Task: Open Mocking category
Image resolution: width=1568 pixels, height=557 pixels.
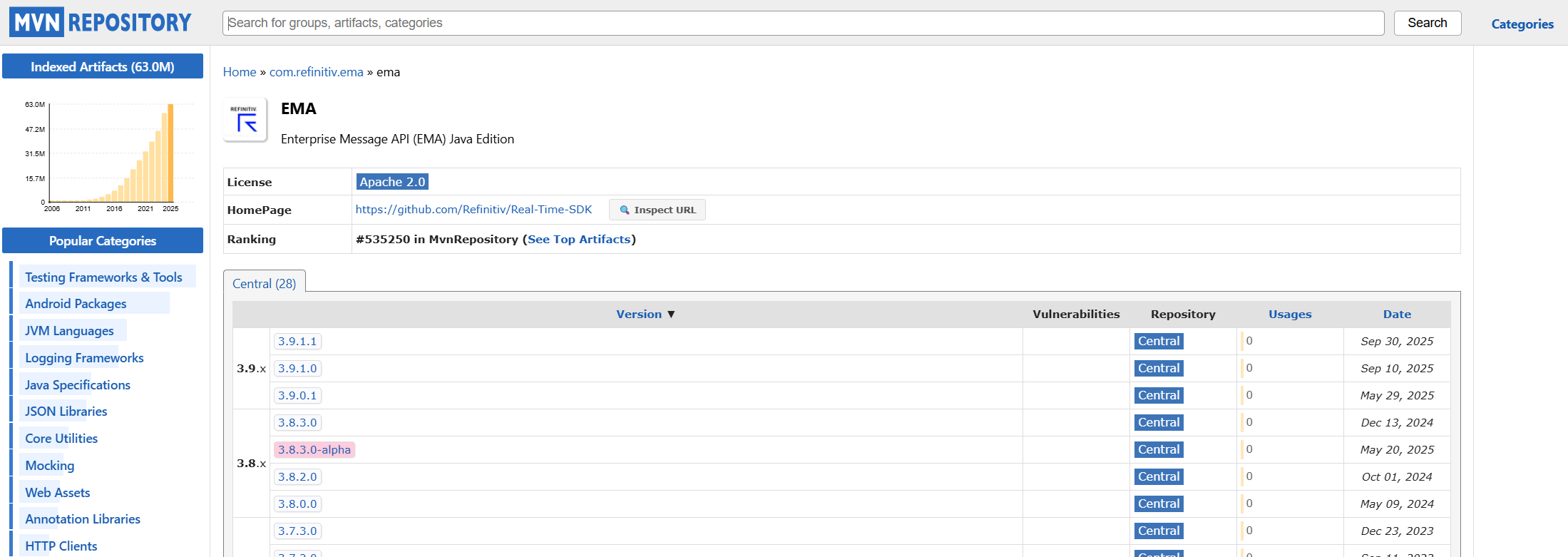Action: [49, 466]
